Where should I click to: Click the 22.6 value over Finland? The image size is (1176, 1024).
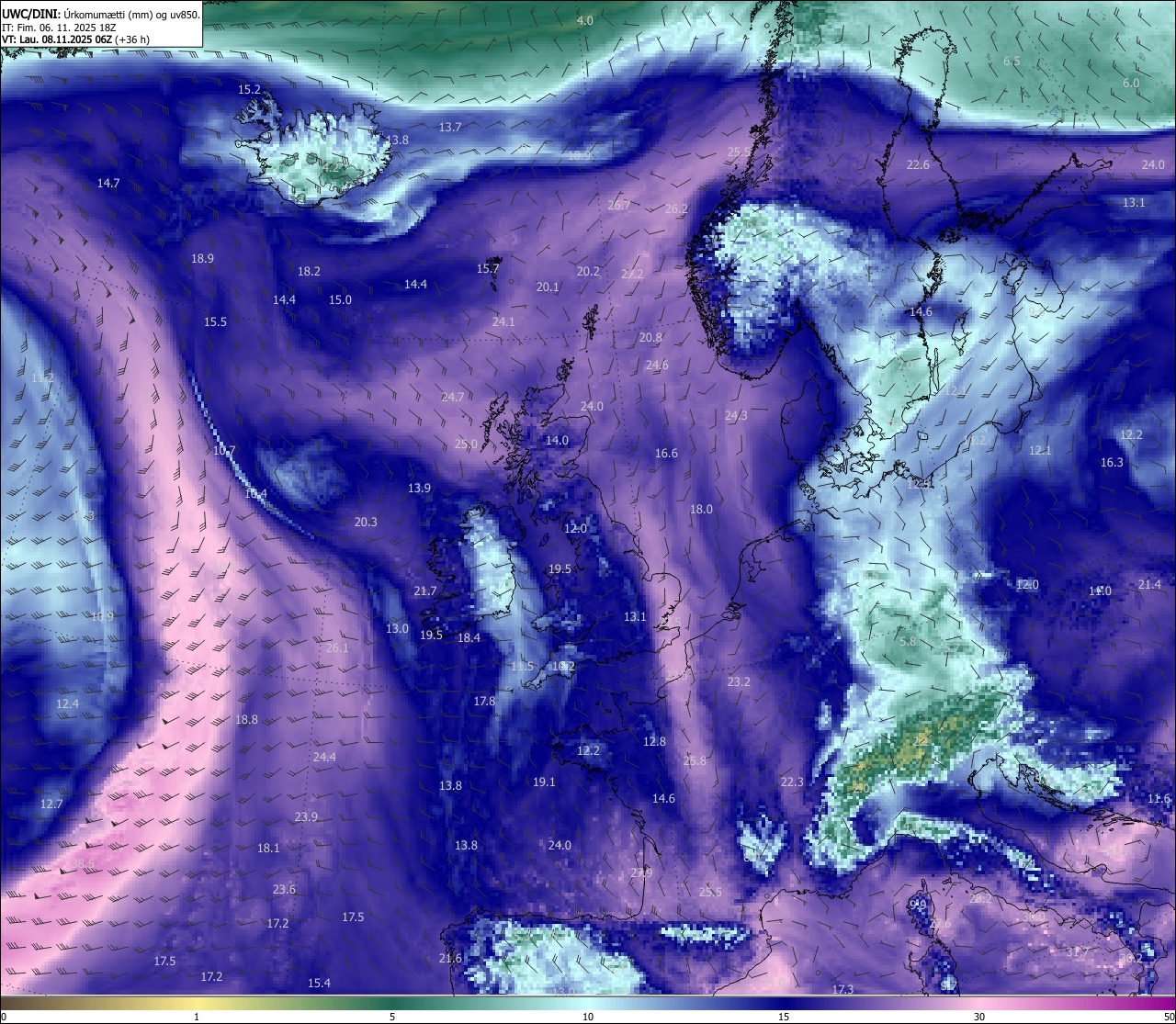tap(918, 165)
